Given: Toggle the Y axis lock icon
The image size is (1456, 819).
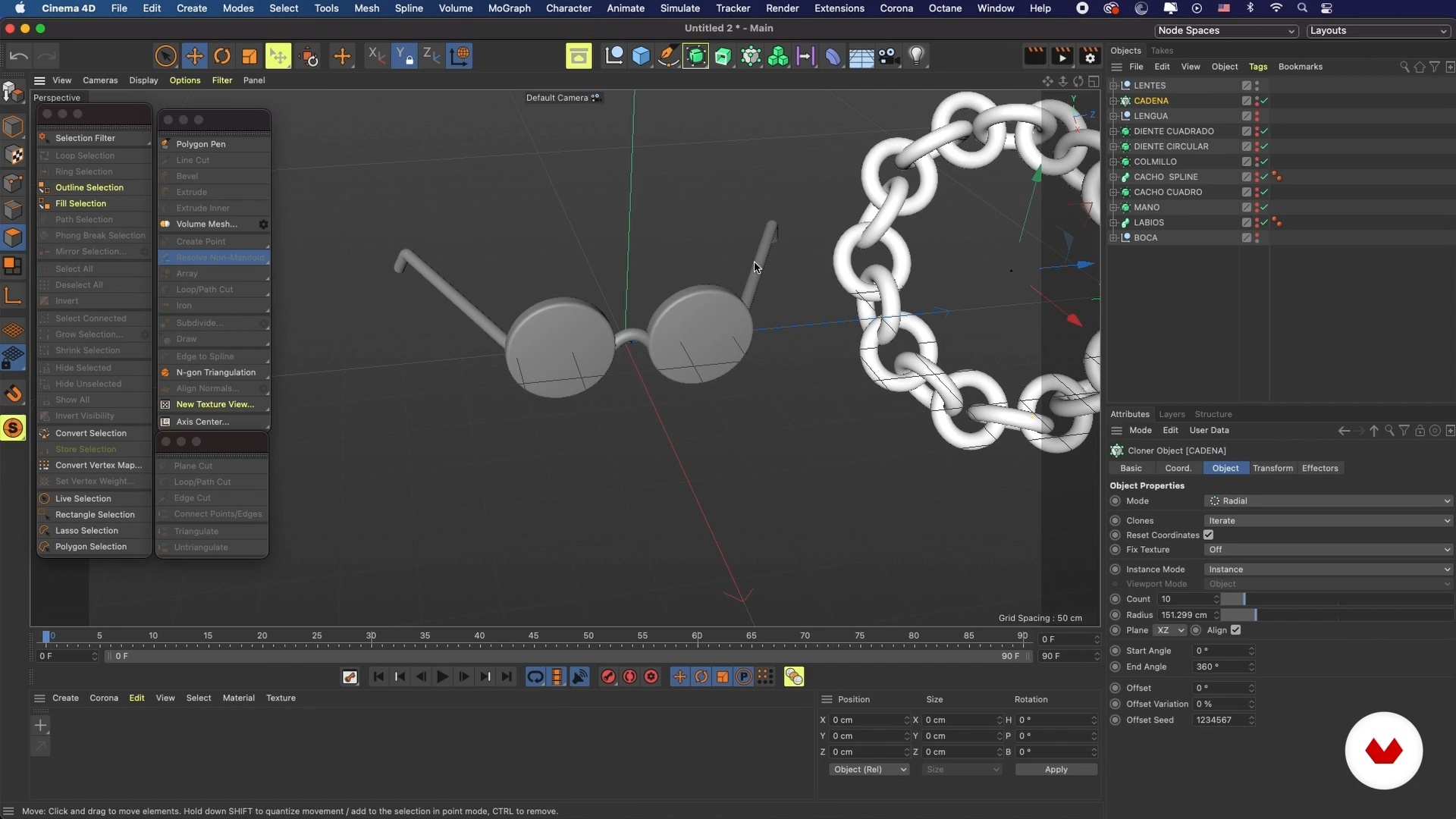Looking at the screenshot, I should point(403,55).
